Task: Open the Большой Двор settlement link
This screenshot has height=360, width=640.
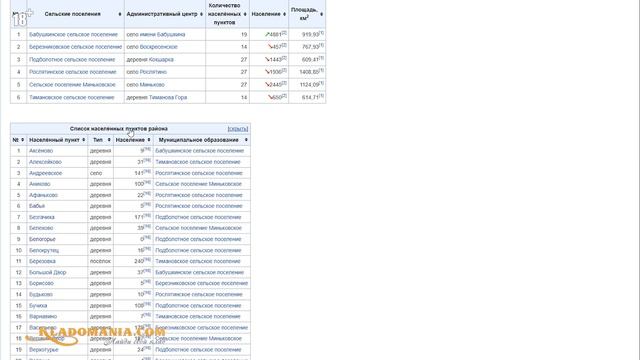Action: 47,273
